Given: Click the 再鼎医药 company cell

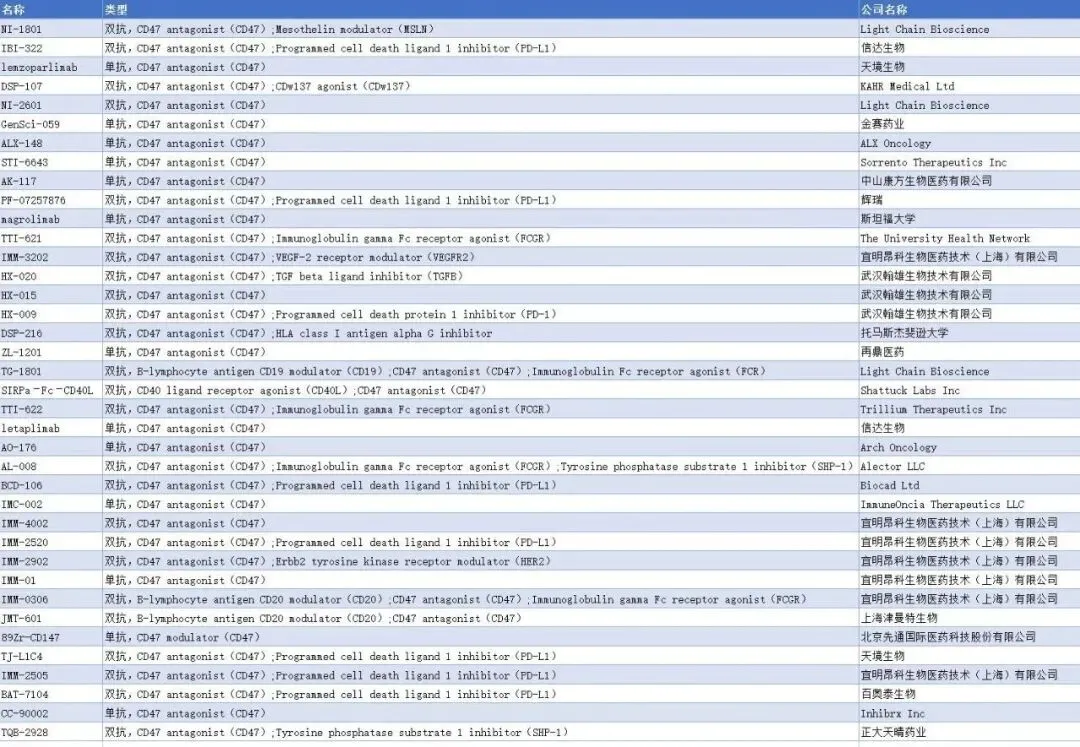Looking at the screenshot, I should pyautogui.click(x=969, y=353).
